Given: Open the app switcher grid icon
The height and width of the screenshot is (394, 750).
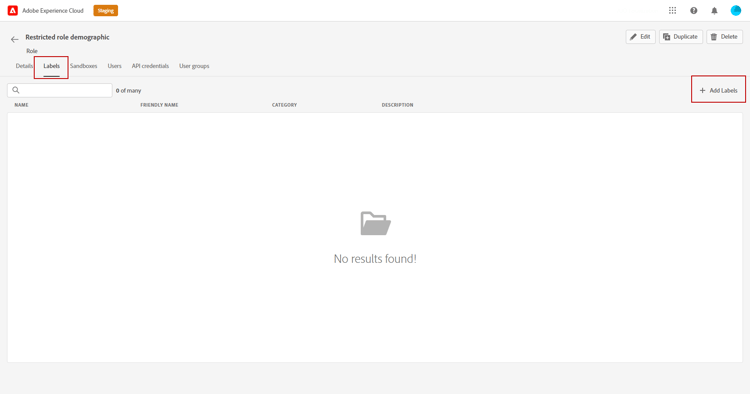Looking at the screenshot, I should 673,11.
